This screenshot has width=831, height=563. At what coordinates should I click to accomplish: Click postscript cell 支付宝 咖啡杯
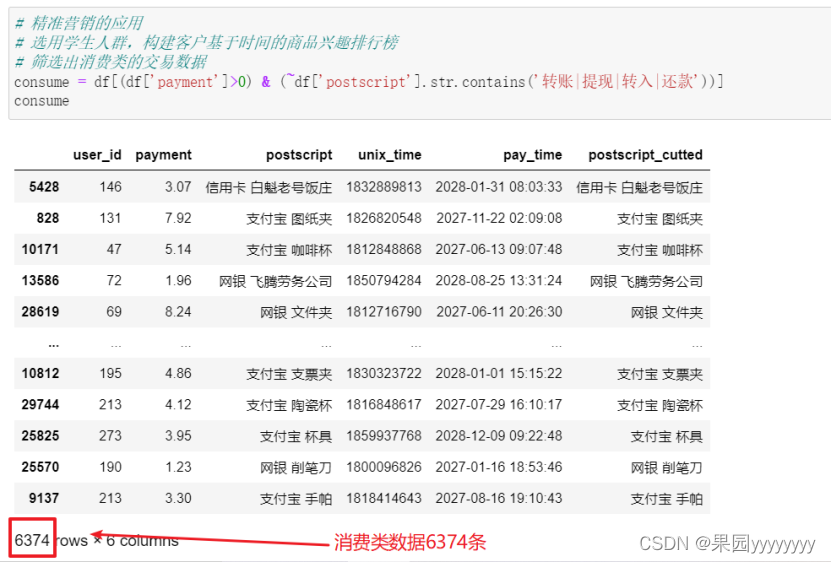289,250
